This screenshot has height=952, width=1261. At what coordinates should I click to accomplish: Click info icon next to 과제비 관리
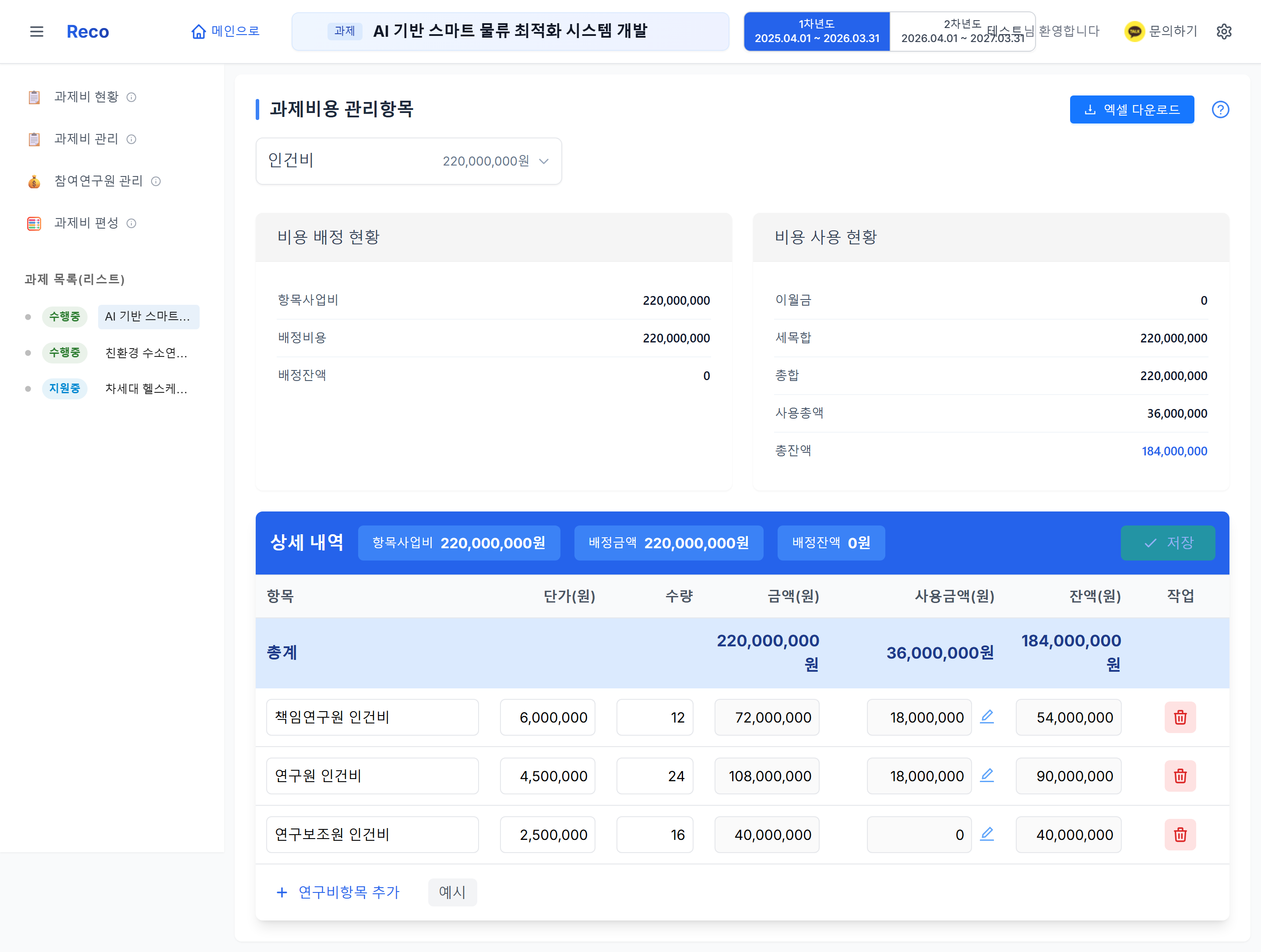click(131, 140)
